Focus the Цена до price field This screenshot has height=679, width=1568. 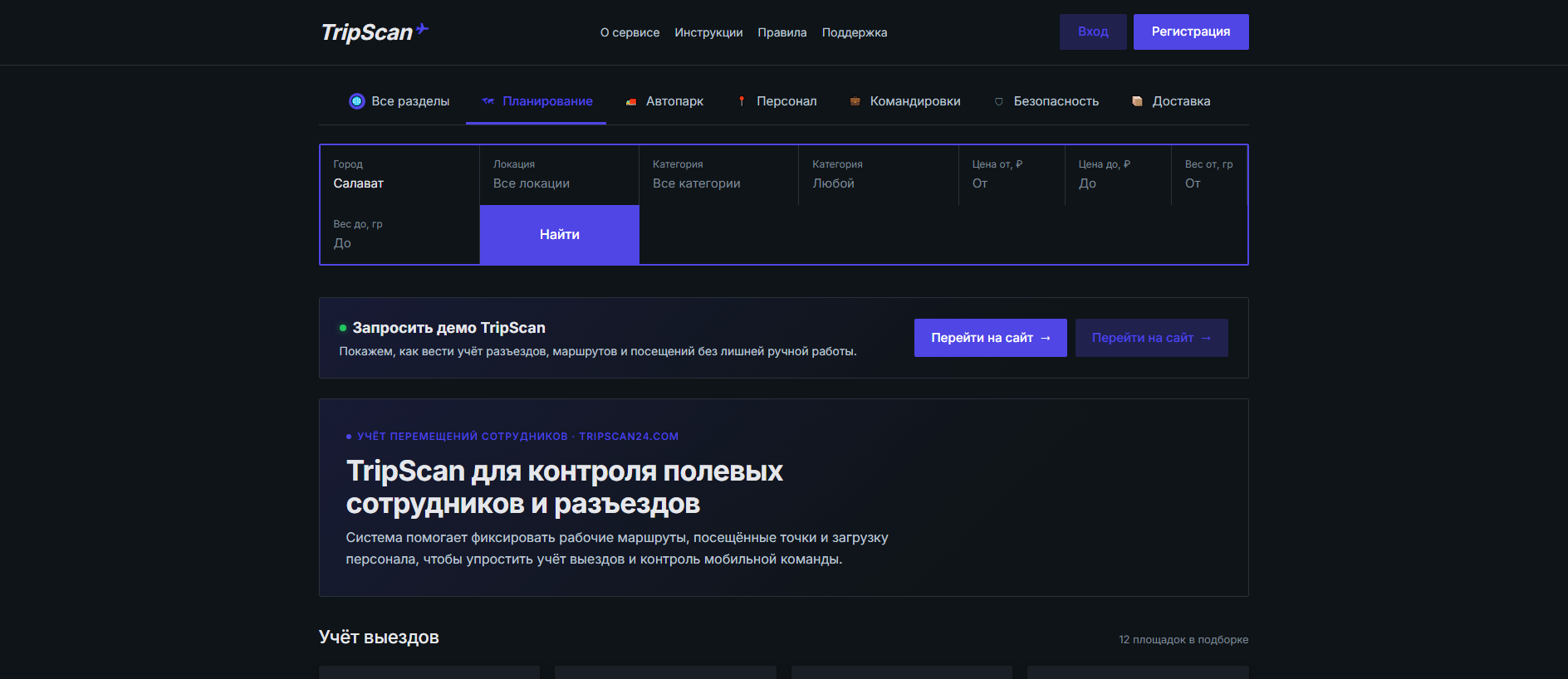coord(1118,175)
